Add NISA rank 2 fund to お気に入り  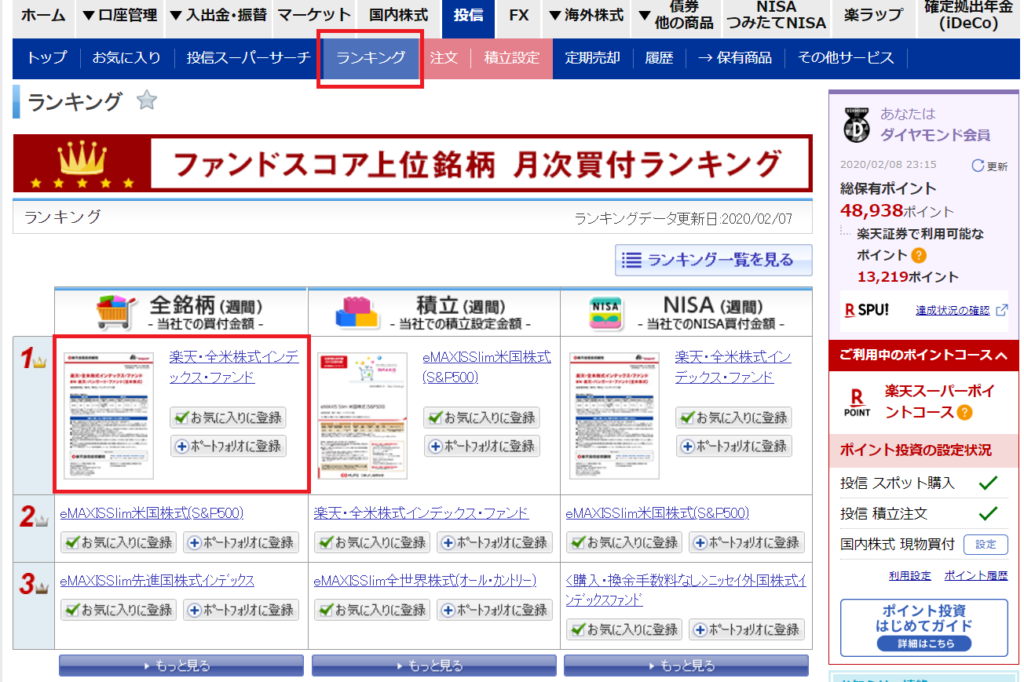click(624, 542)
